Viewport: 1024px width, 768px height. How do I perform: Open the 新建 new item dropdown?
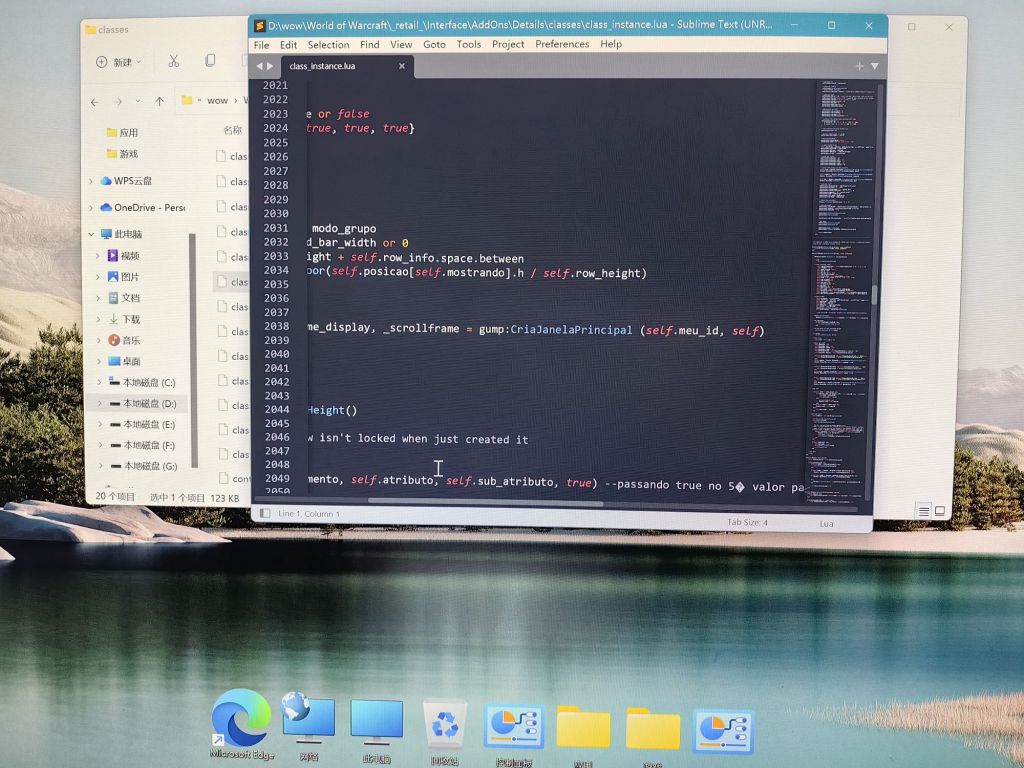pos(119,62)
